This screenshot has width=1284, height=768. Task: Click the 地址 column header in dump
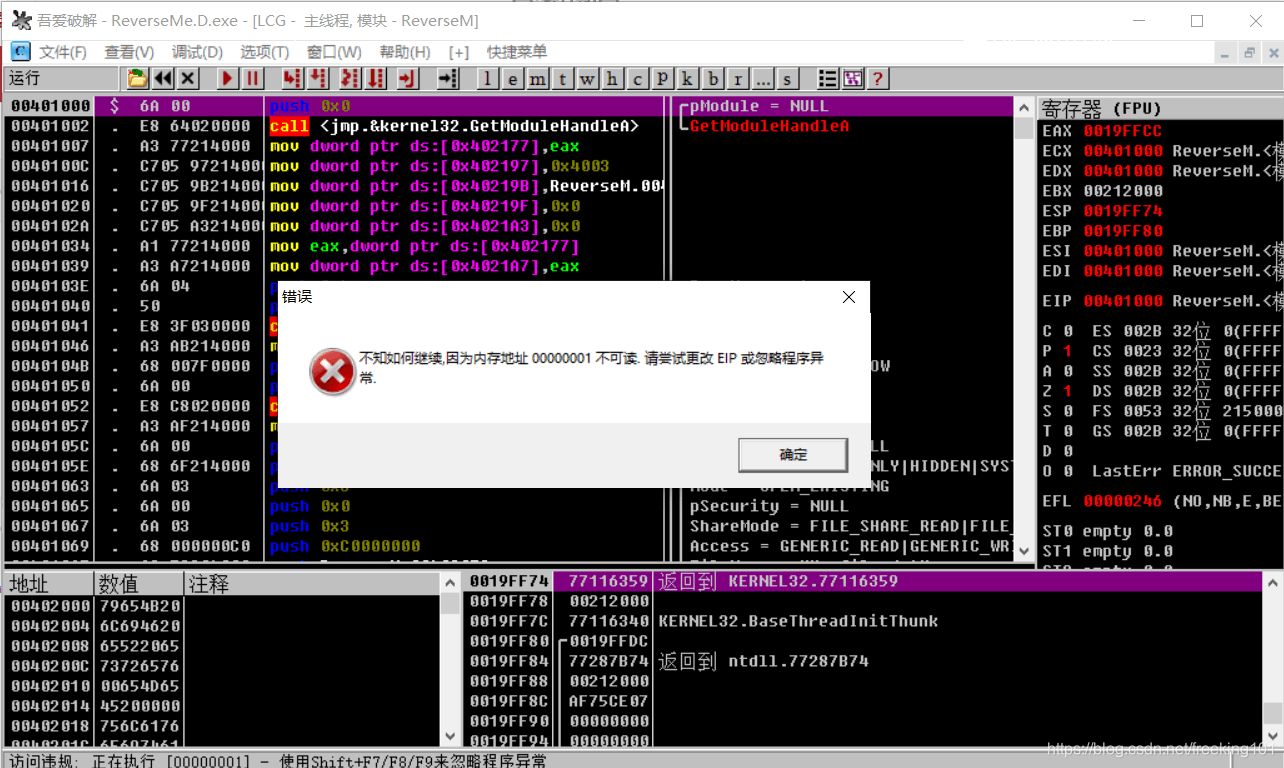[x=48, y=584]
